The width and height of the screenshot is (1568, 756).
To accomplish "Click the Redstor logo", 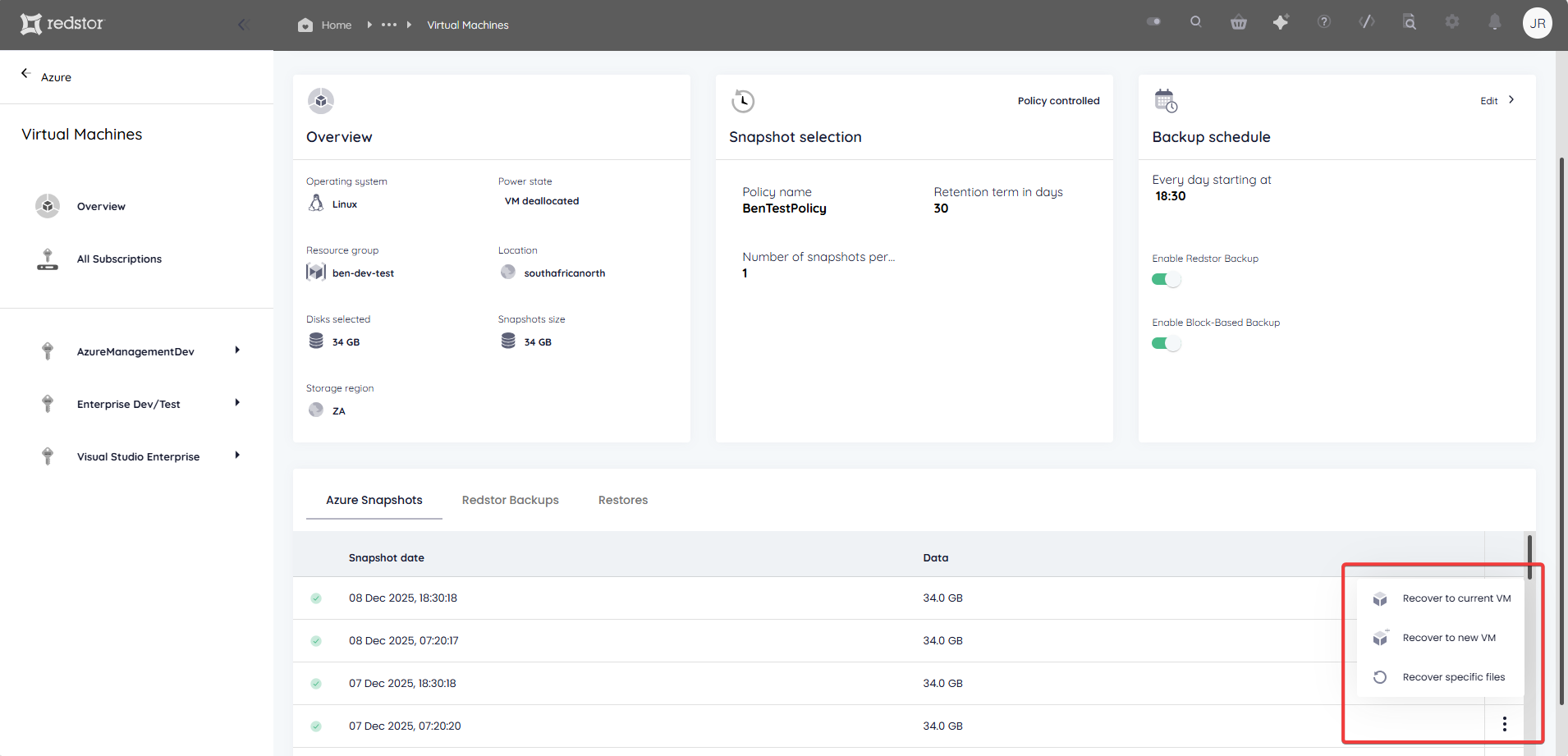I will pos(62,24).
